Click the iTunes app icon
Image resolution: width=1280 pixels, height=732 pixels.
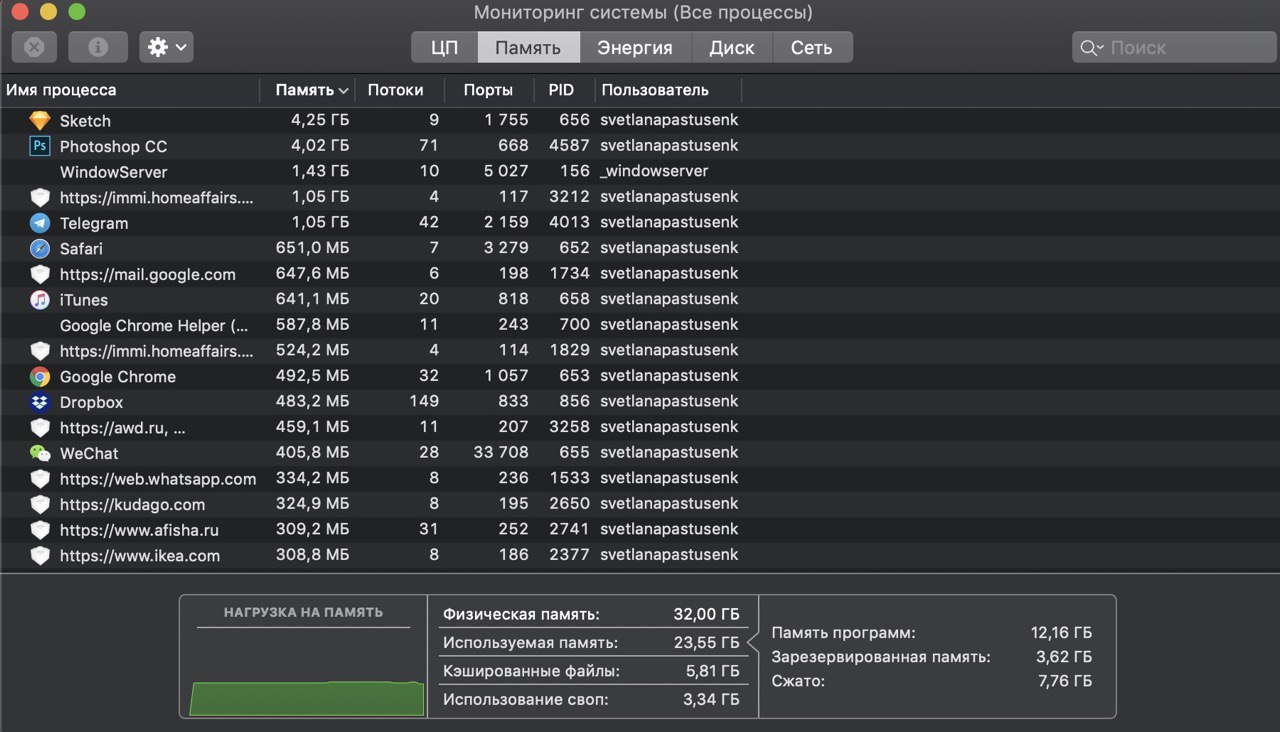pos(40,299)
